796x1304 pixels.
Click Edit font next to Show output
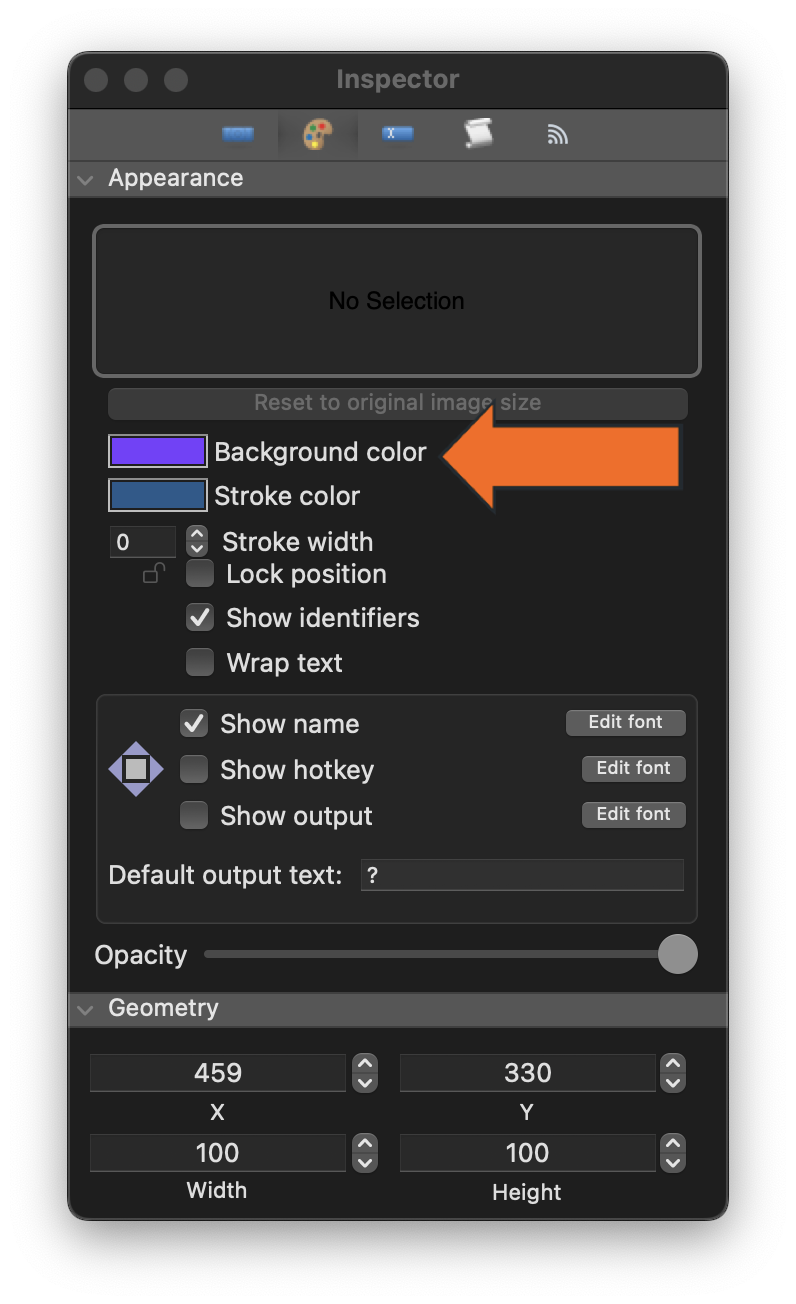pyautogui.click(x=633, y=814)
